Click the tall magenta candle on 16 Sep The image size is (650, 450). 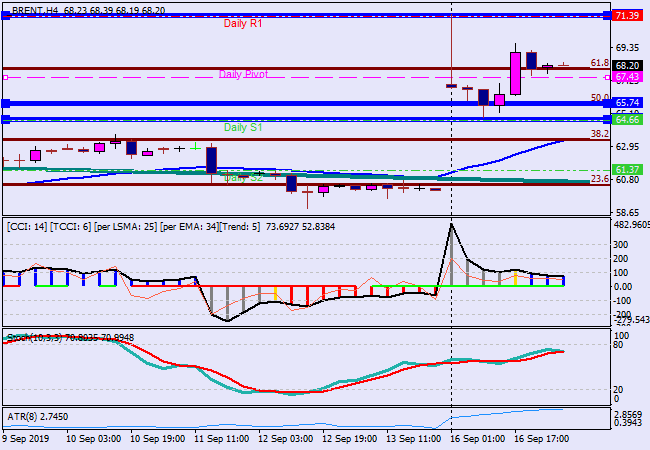coord(516,73)
